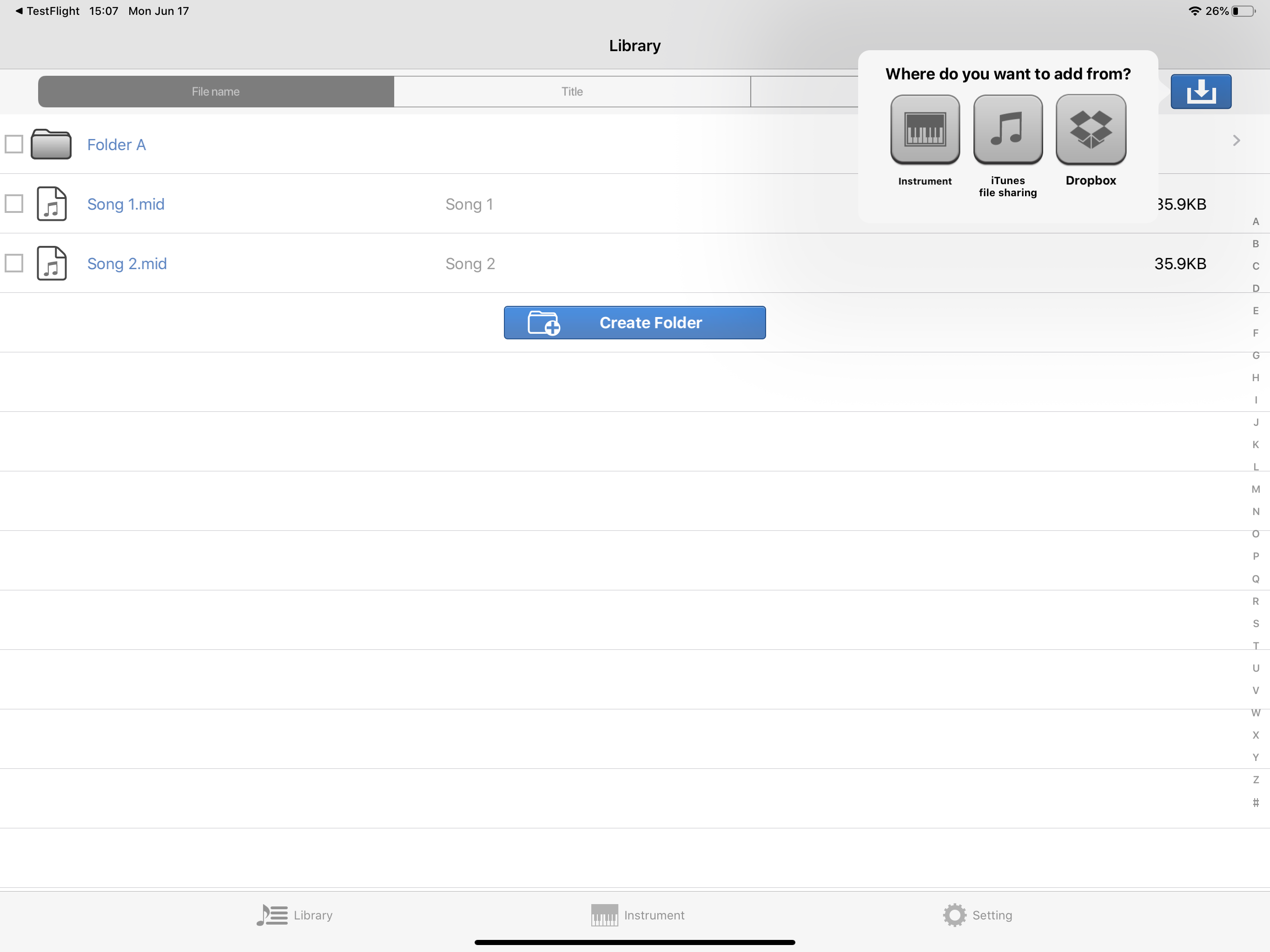The height and width of the screenshot is (952, 1270).
Task: Open the Setting bottom tab
Action: point(977,915)
